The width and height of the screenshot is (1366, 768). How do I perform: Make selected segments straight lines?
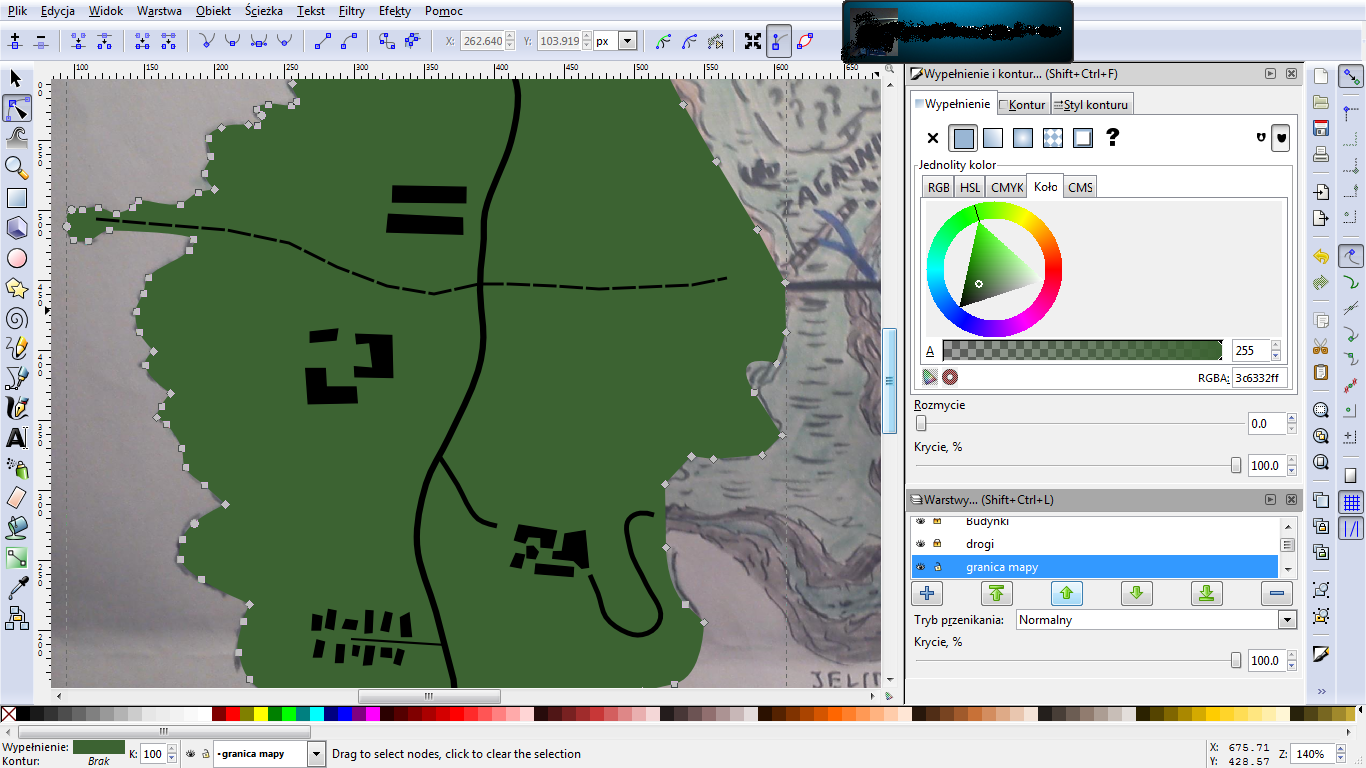click(x=322, y=41)
